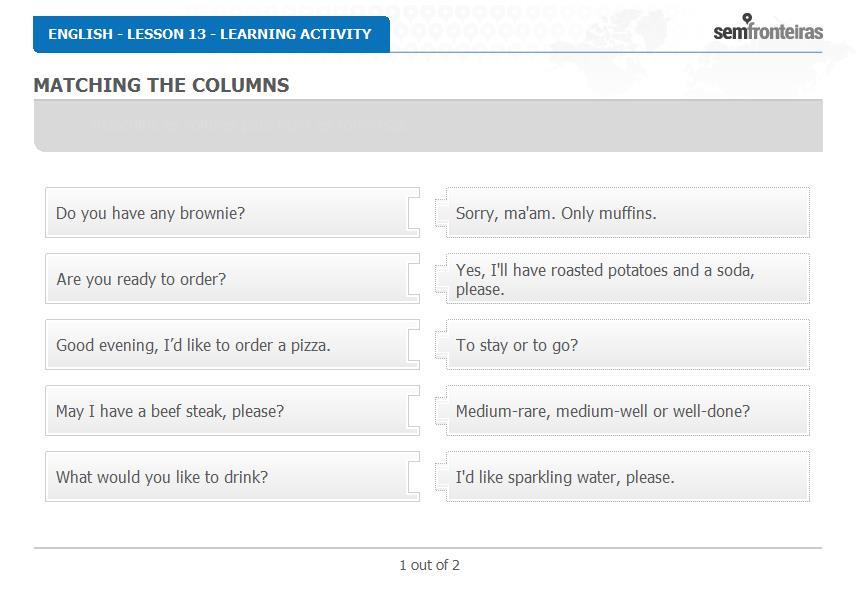The width and height of the screenshot is (860, 600).
Task: Select the 'Do you have any brownie?' card
Action: pyautogui.click(x=233, y=213)
